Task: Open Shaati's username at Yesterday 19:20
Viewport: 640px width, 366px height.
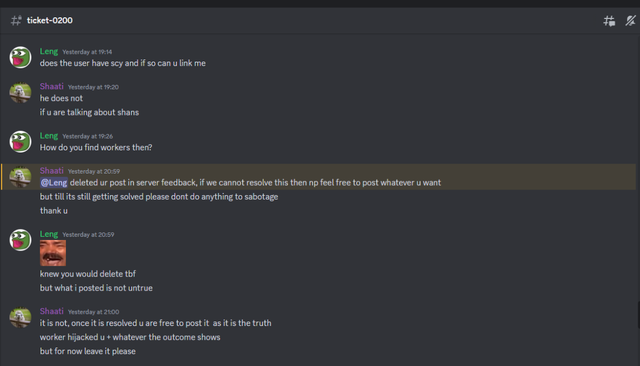Action: pos(51,87)
